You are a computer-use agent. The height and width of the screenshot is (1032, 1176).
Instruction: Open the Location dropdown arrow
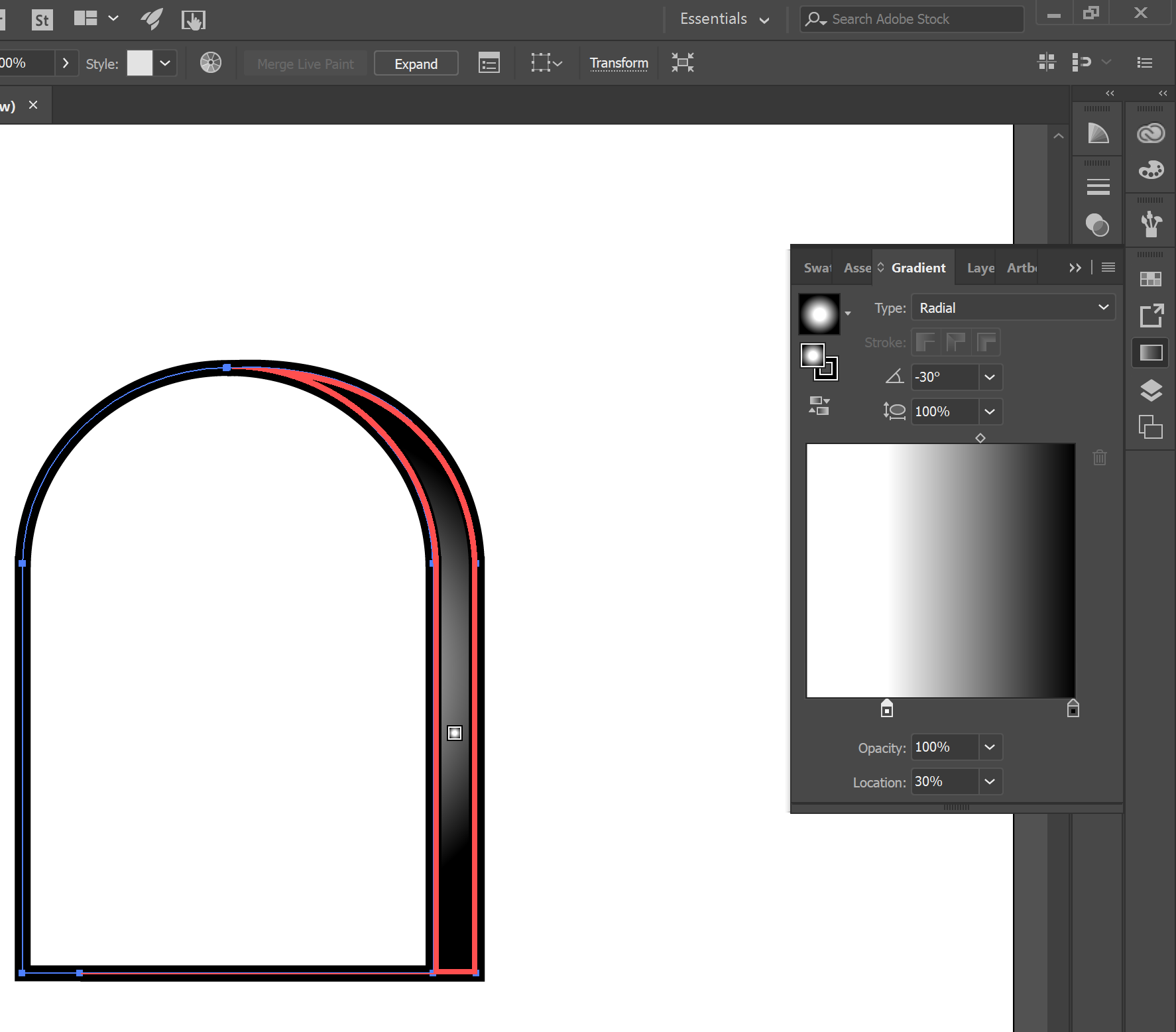(x=990, y=781)
